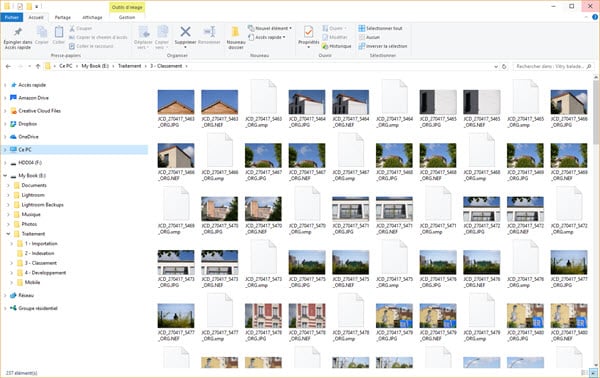600x378 pixels.
Task: Click the Supprimer X icon
Action: pyautogui.click(x=186, y=32)
